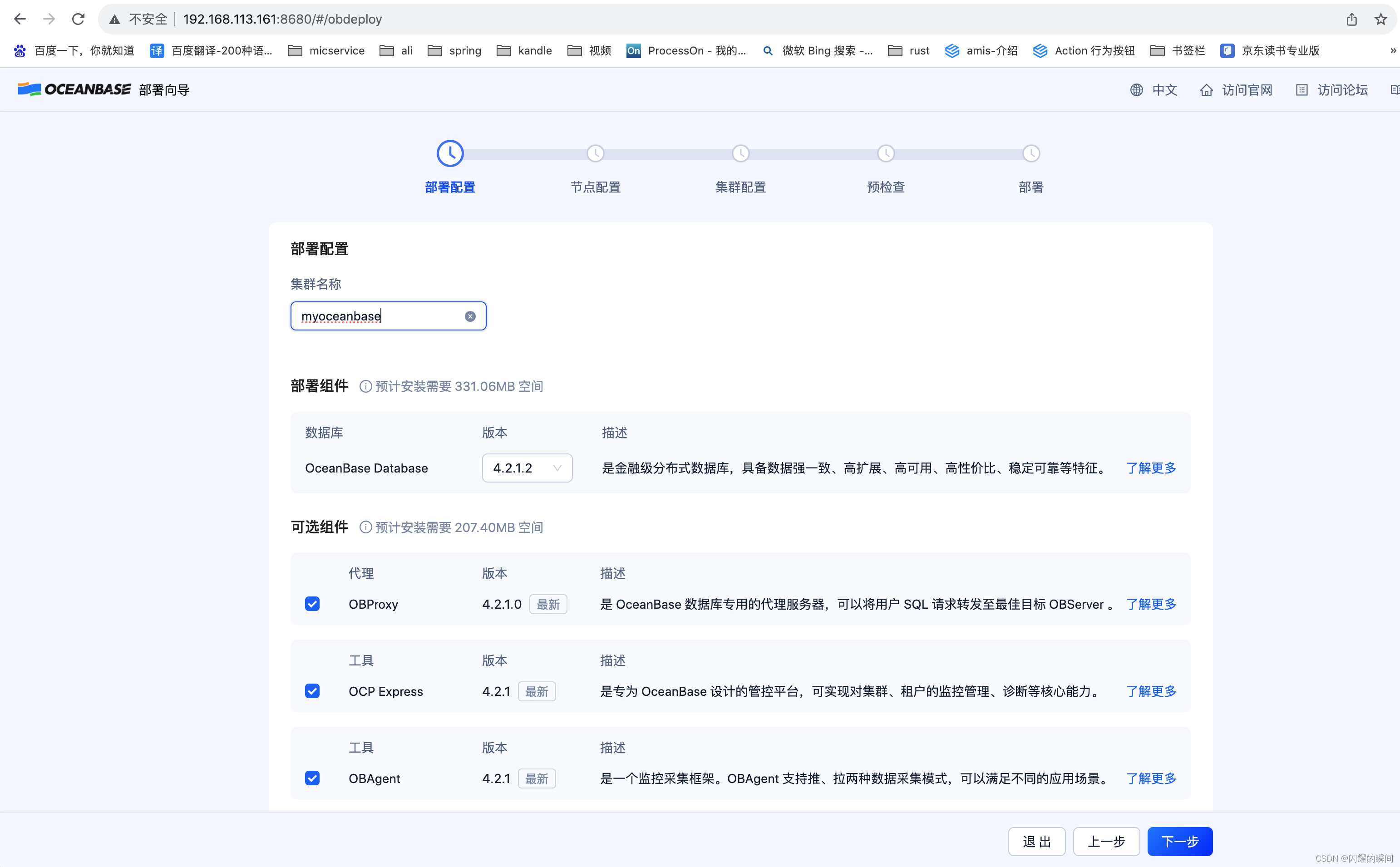
Task: Bookmark this page with the star icon
Action: (1380, 19)
